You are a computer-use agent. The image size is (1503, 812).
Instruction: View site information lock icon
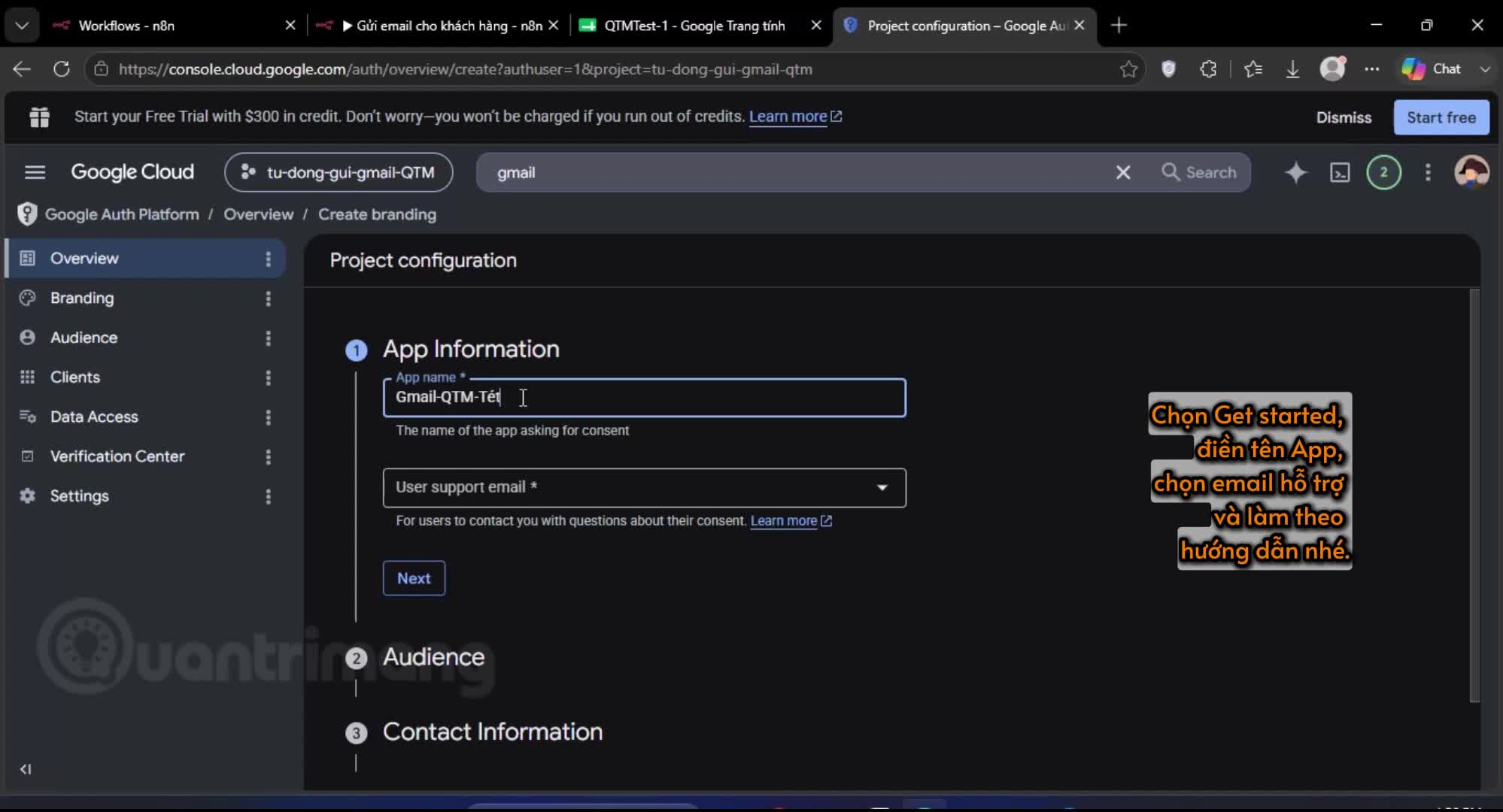(x=101, y=69)
